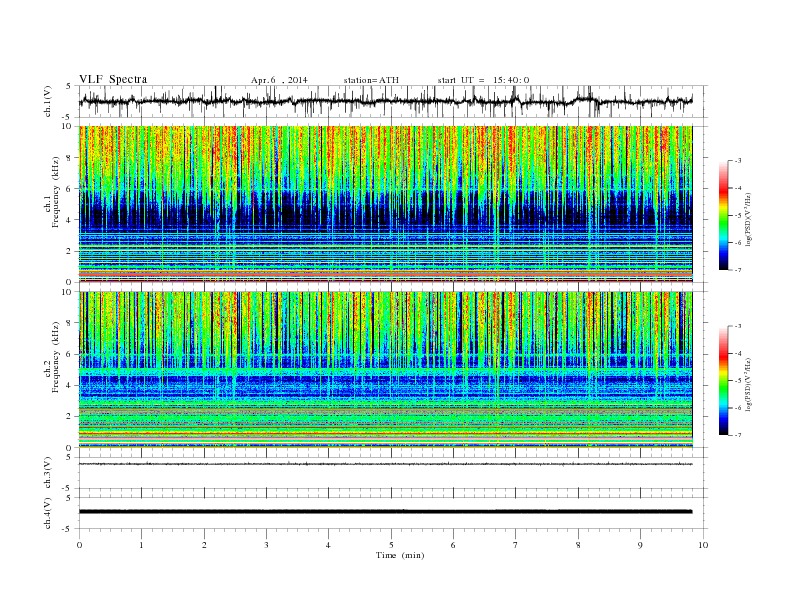Click inside the ch.1 frequency spectrogram

[x=386, y=204]
